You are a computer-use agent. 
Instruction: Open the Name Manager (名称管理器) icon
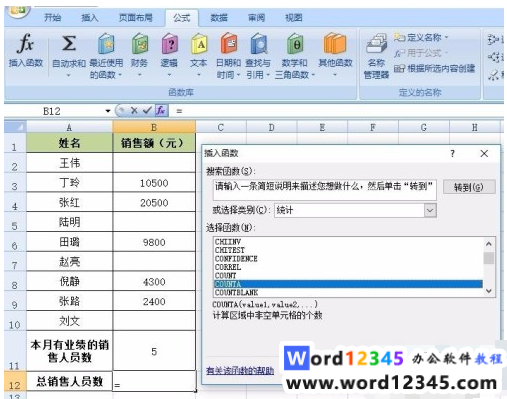coord(376,44)
